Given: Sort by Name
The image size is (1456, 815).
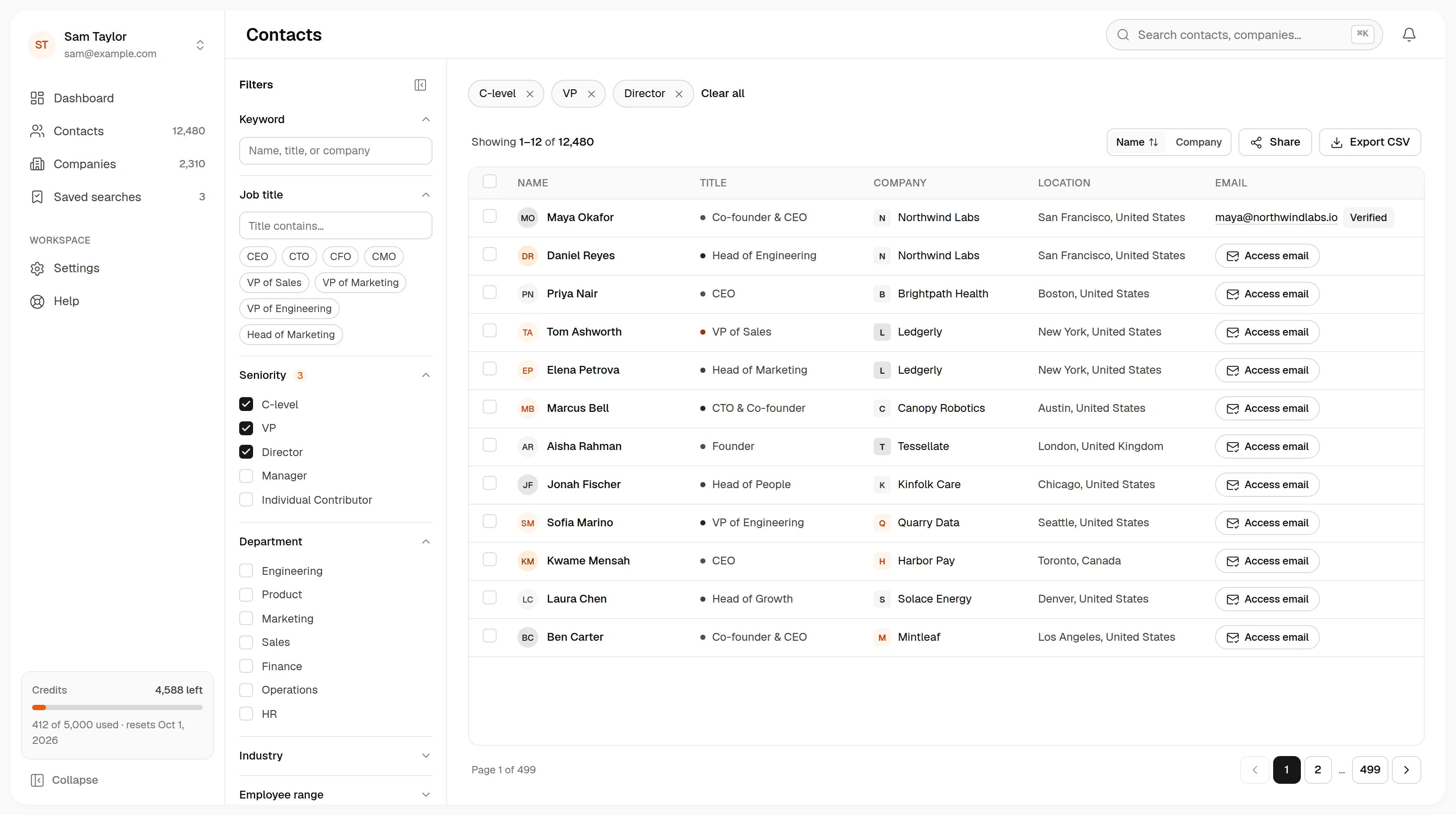Looking at the screenshot, I should (x=1137, y=142).
